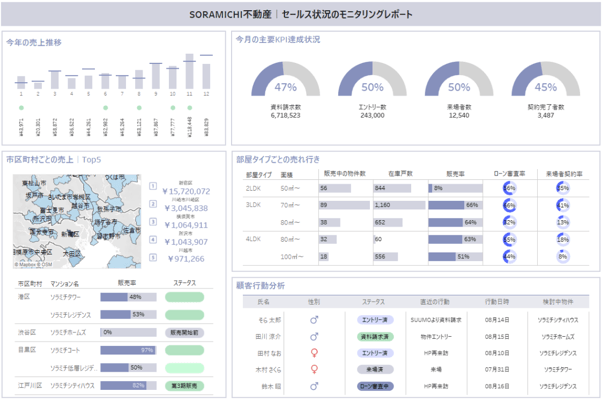Click the month 11 sales bar
This screenshot has height=399, width=602.
tap(189, 71)
